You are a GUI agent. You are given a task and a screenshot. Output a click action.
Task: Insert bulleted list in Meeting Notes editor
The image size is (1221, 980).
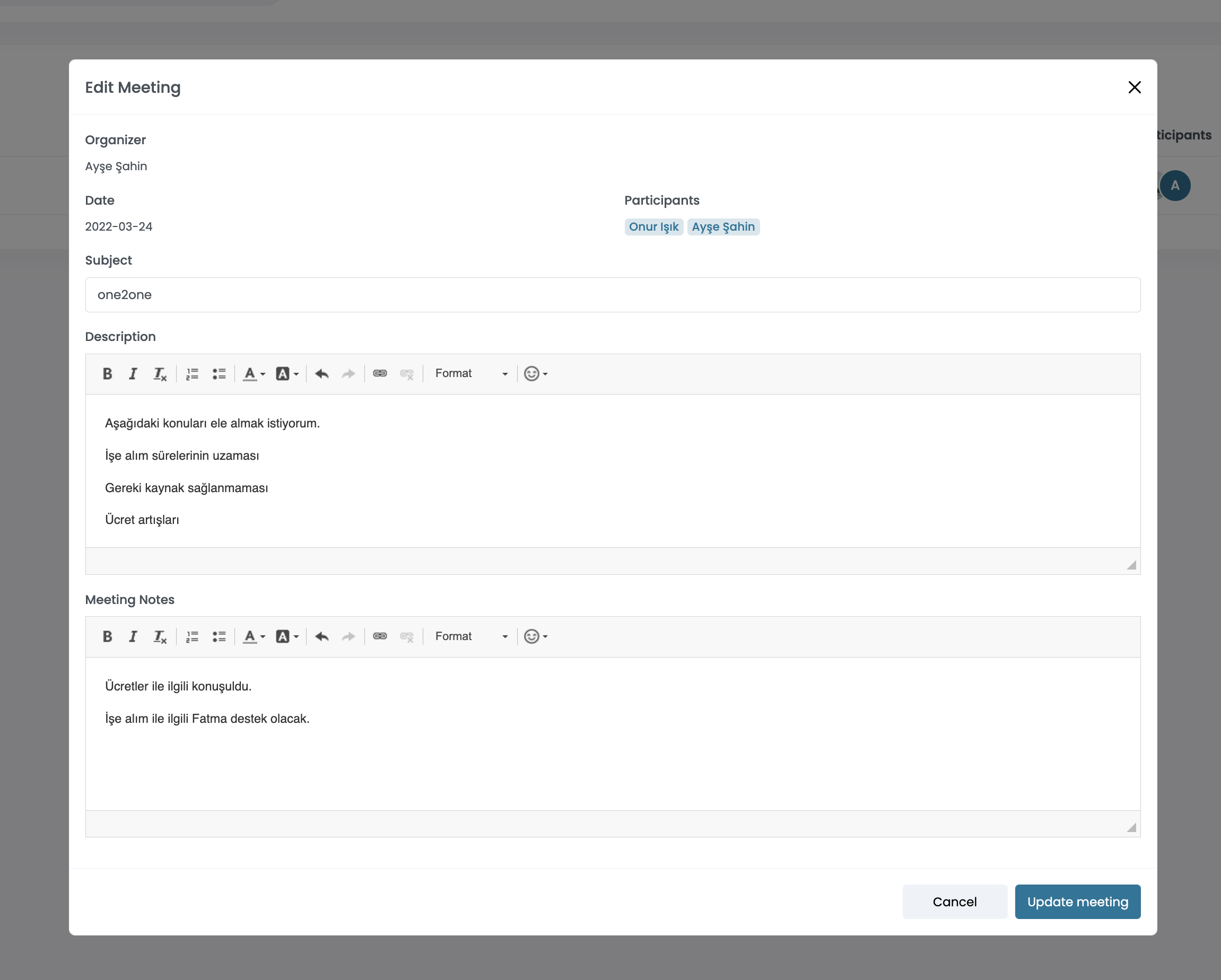point(219,636)
